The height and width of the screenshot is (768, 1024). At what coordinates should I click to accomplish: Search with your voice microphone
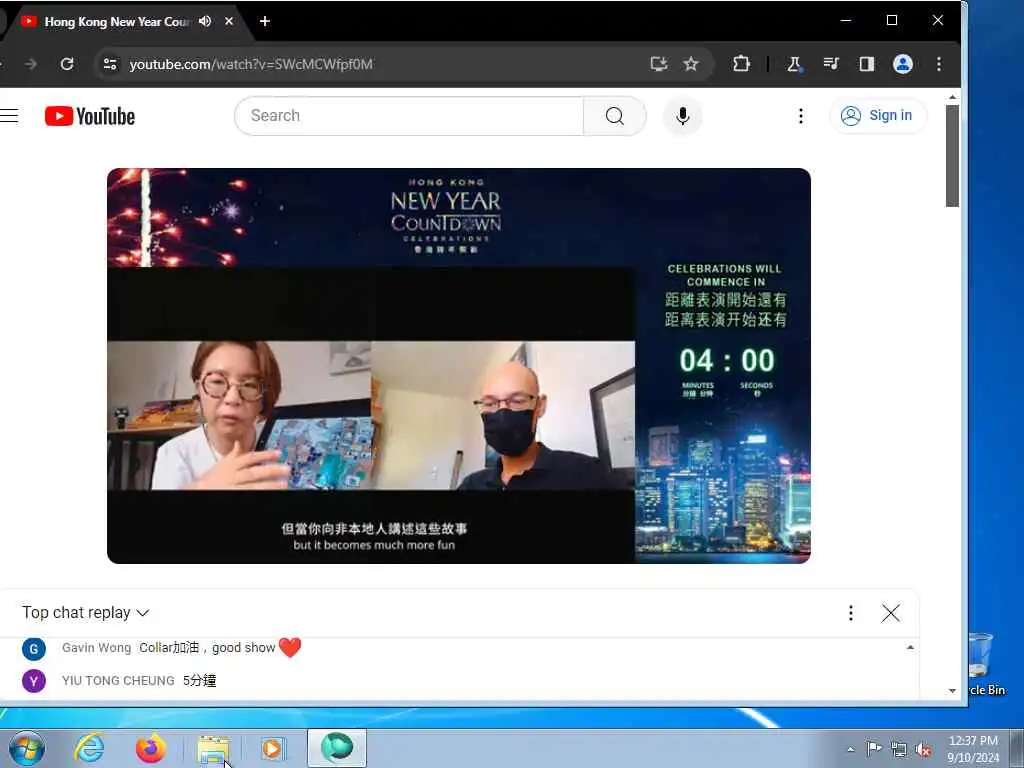click(x=682, y=116)
